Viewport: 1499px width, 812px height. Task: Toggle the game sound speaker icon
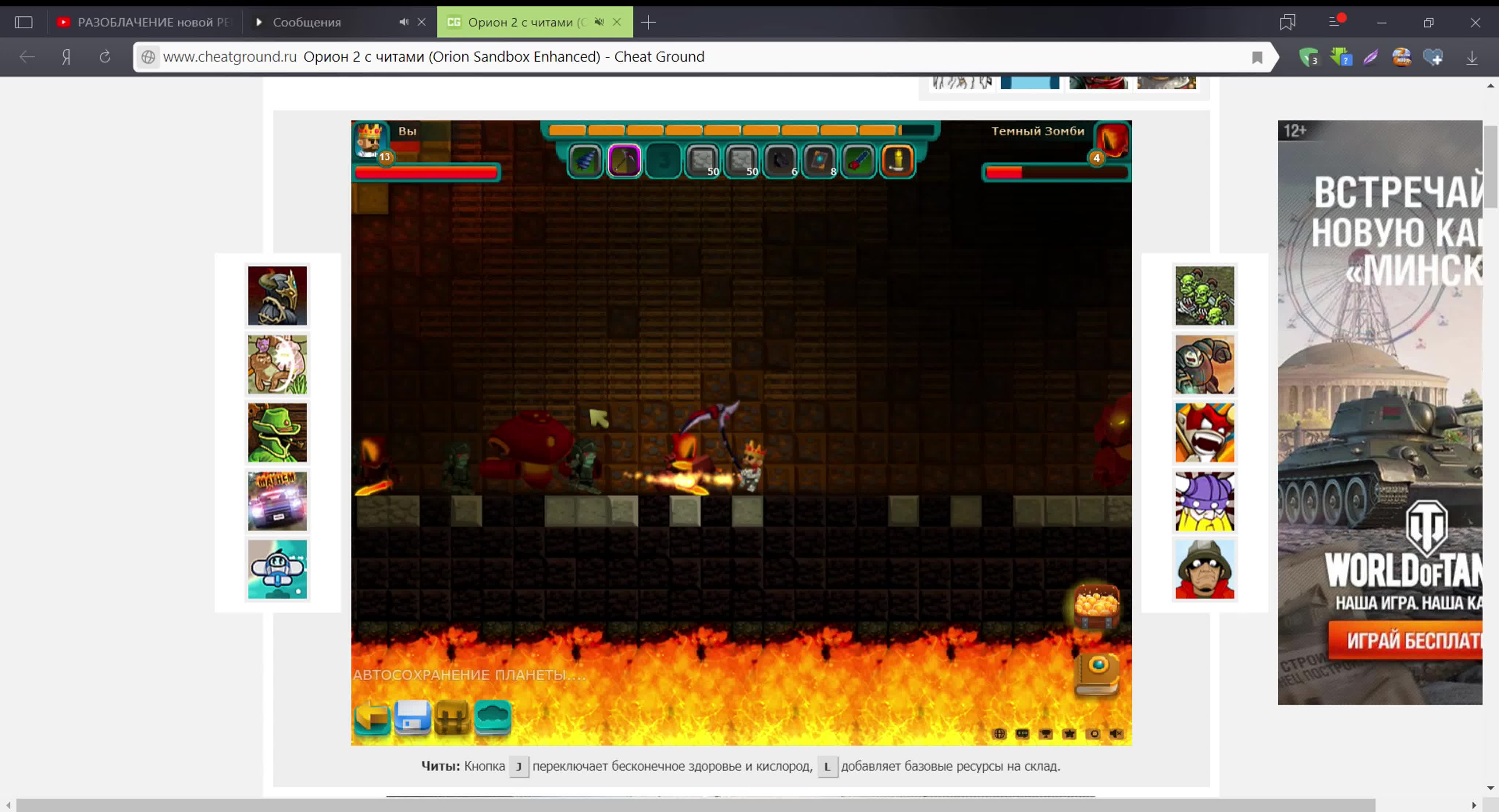[1117, 734]
